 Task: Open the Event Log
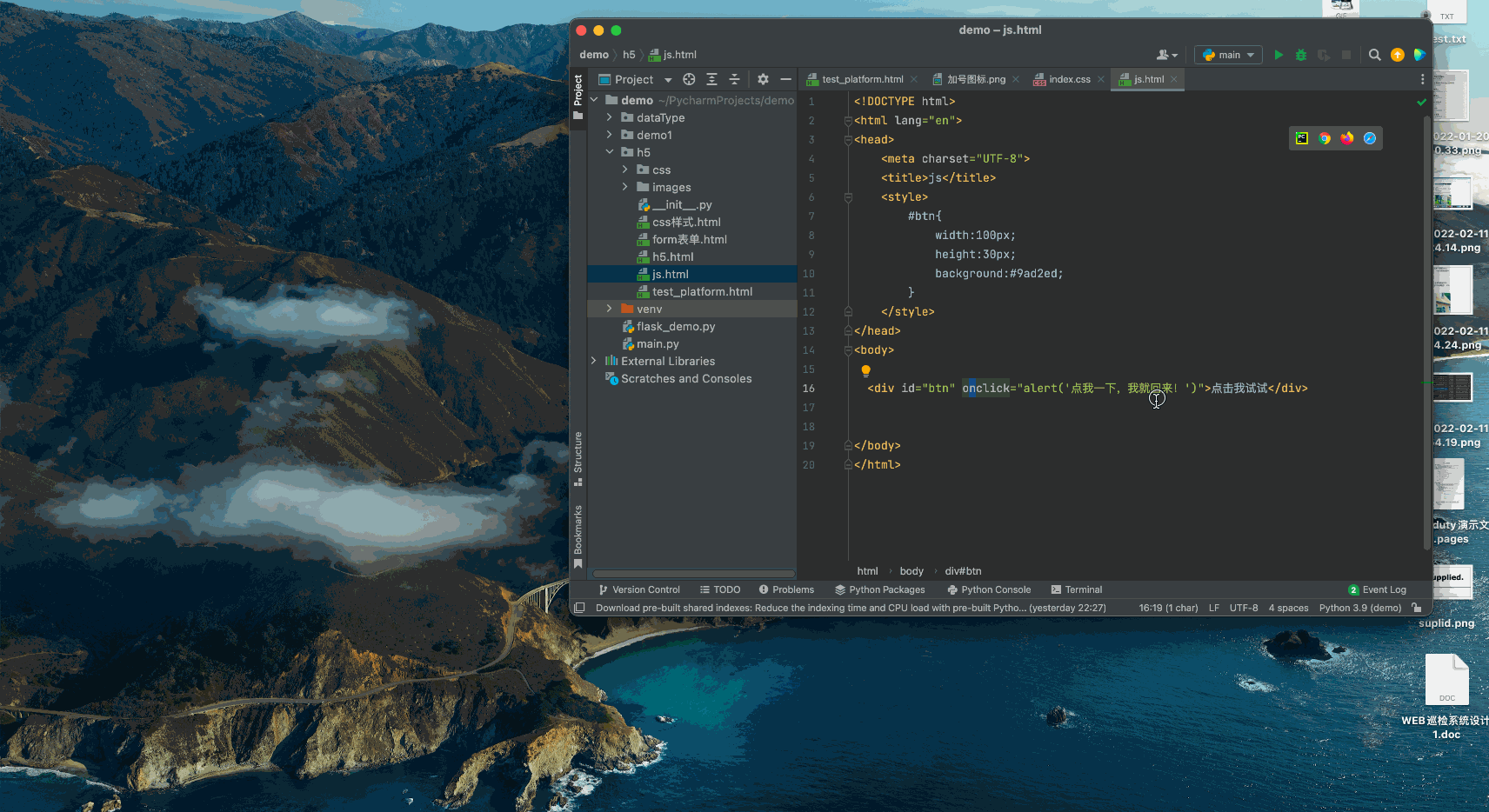point(1378,589)
